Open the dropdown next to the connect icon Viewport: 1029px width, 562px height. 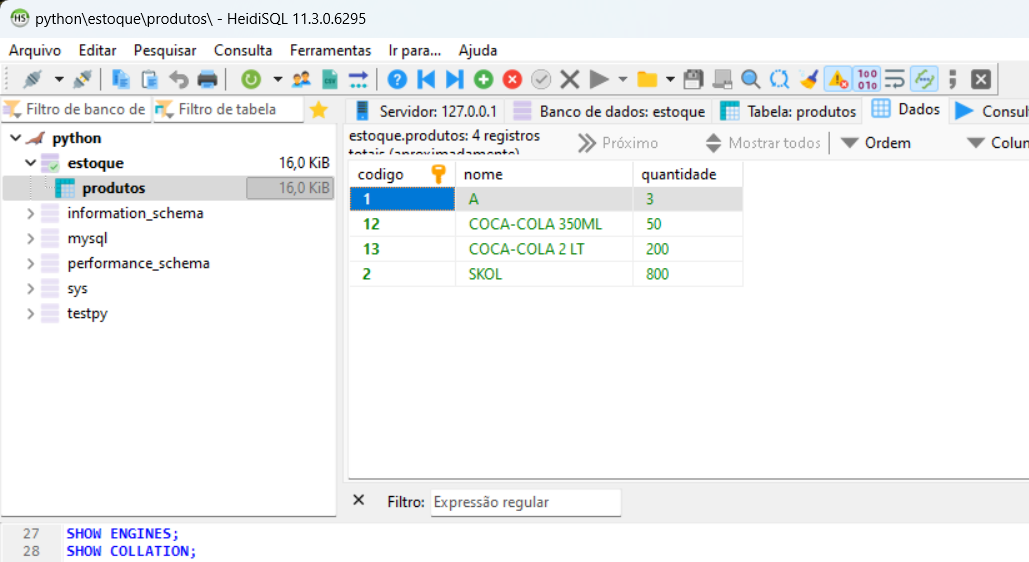pyautogui.click(x=58, y=79)
